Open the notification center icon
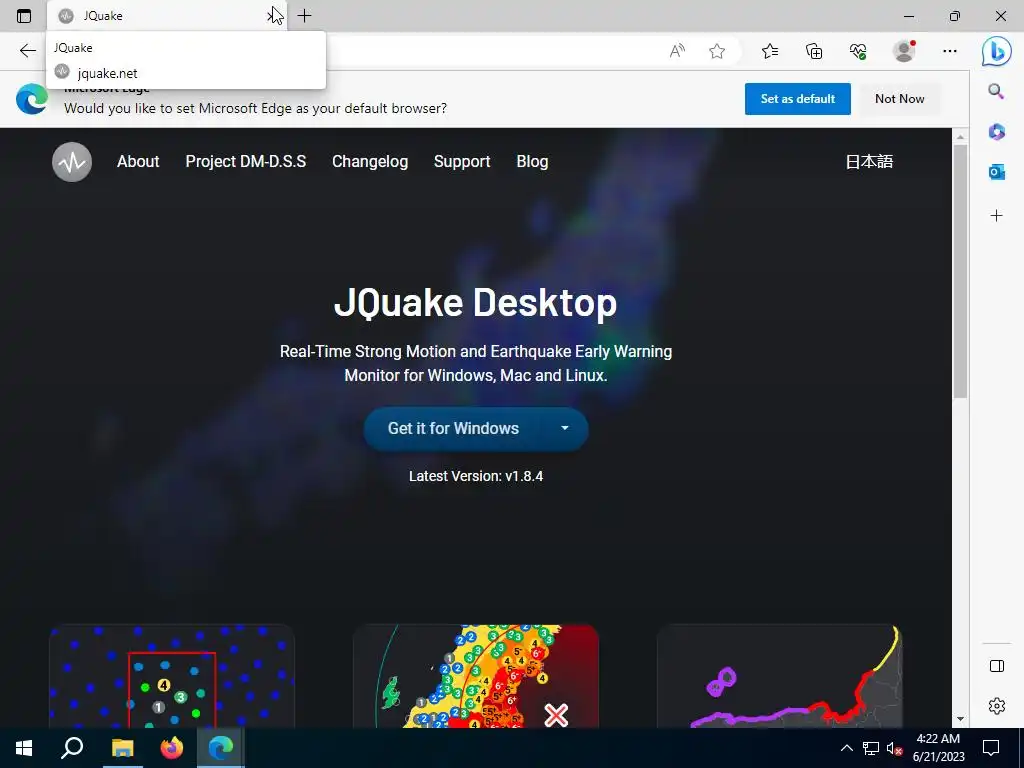This screenshot has width=1024, height=768. [991, 748]
